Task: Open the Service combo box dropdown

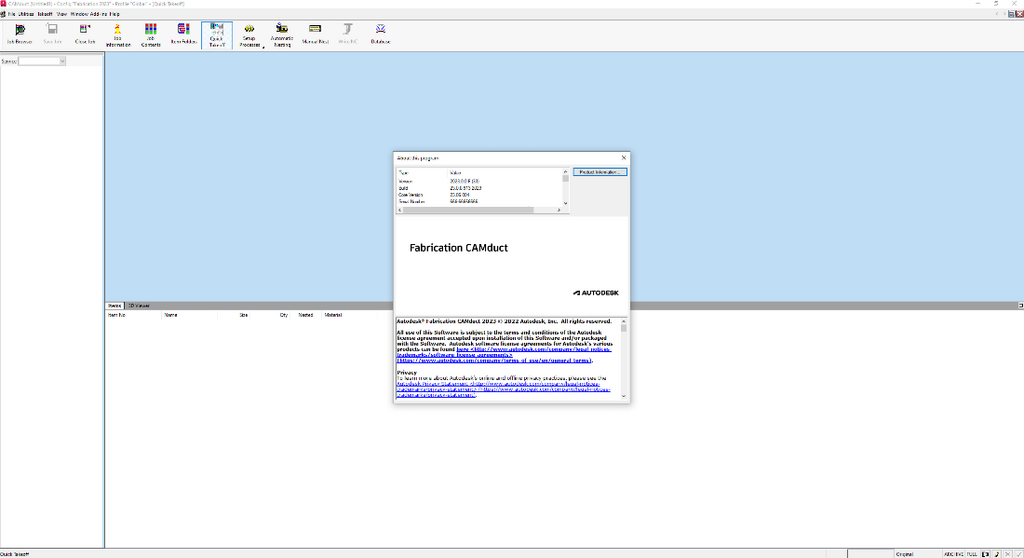Action: (x=62, y=61)
